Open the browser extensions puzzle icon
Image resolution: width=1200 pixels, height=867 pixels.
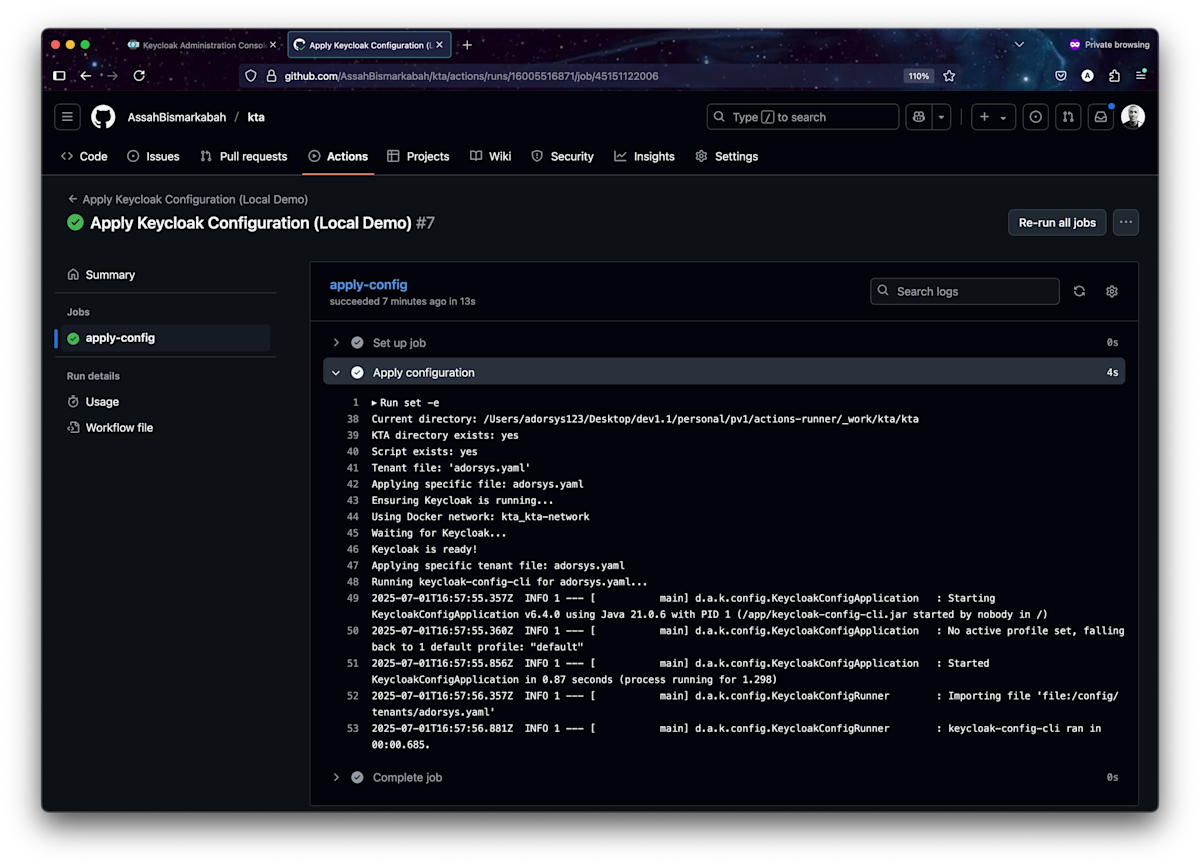1114,76
